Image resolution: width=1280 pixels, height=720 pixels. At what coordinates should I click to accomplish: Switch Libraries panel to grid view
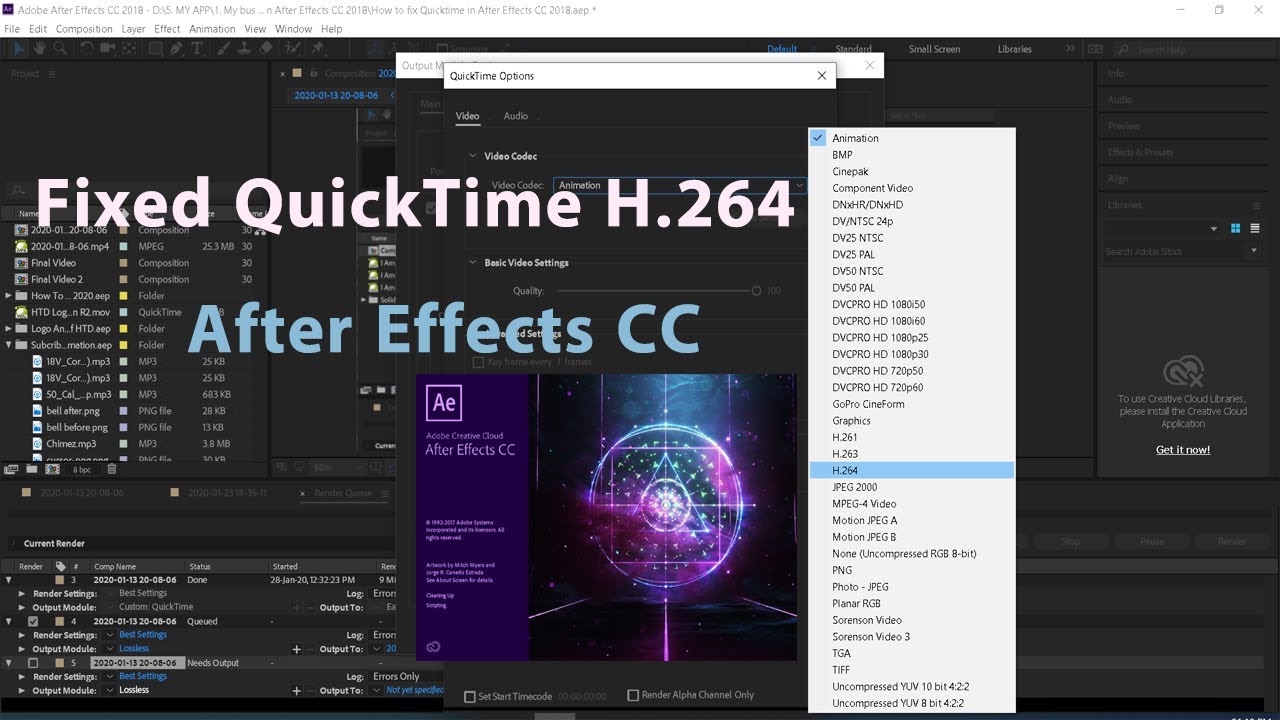coord(1235,228)
